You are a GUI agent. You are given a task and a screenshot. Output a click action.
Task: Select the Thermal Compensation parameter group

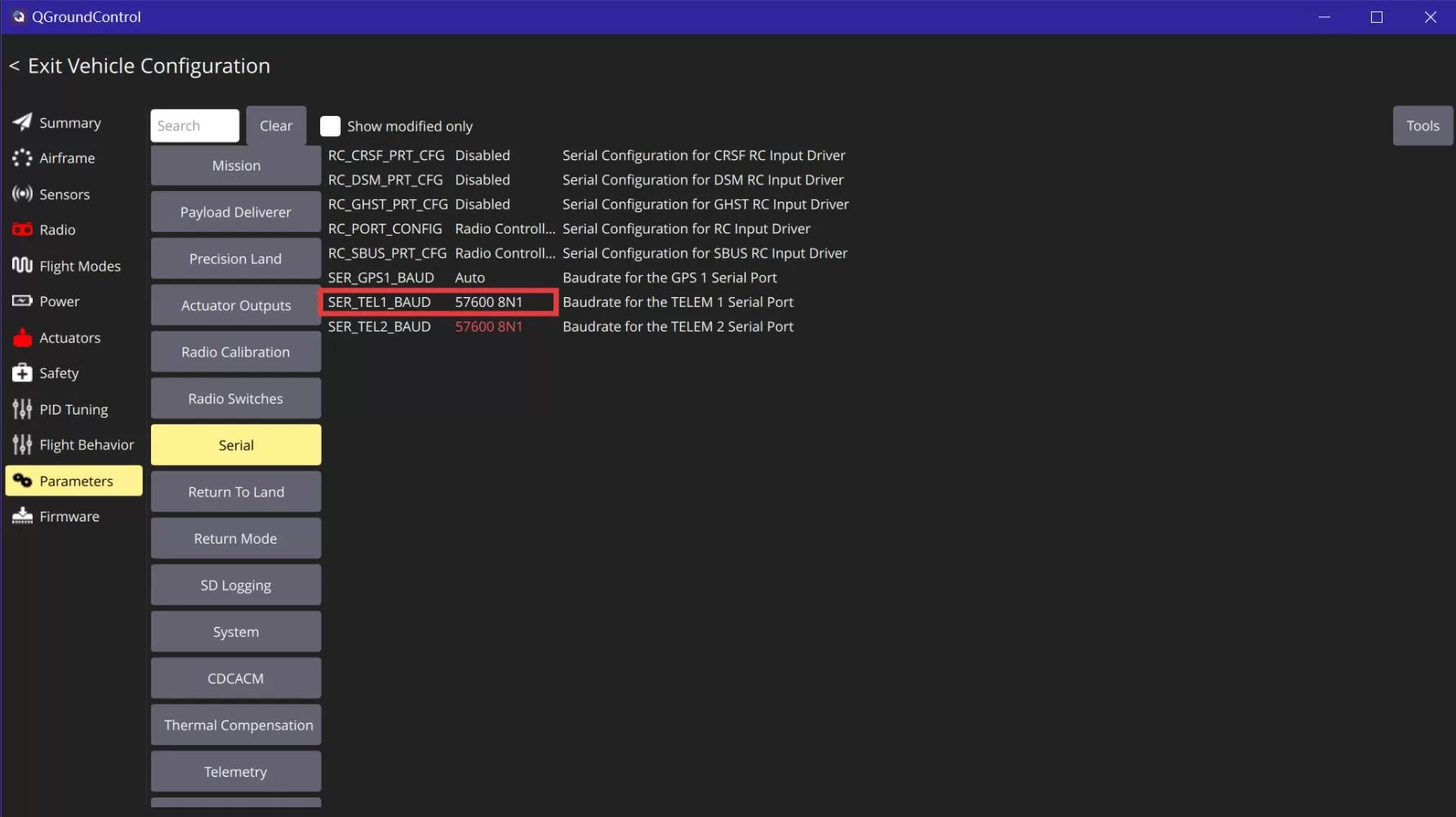point(236,725)
